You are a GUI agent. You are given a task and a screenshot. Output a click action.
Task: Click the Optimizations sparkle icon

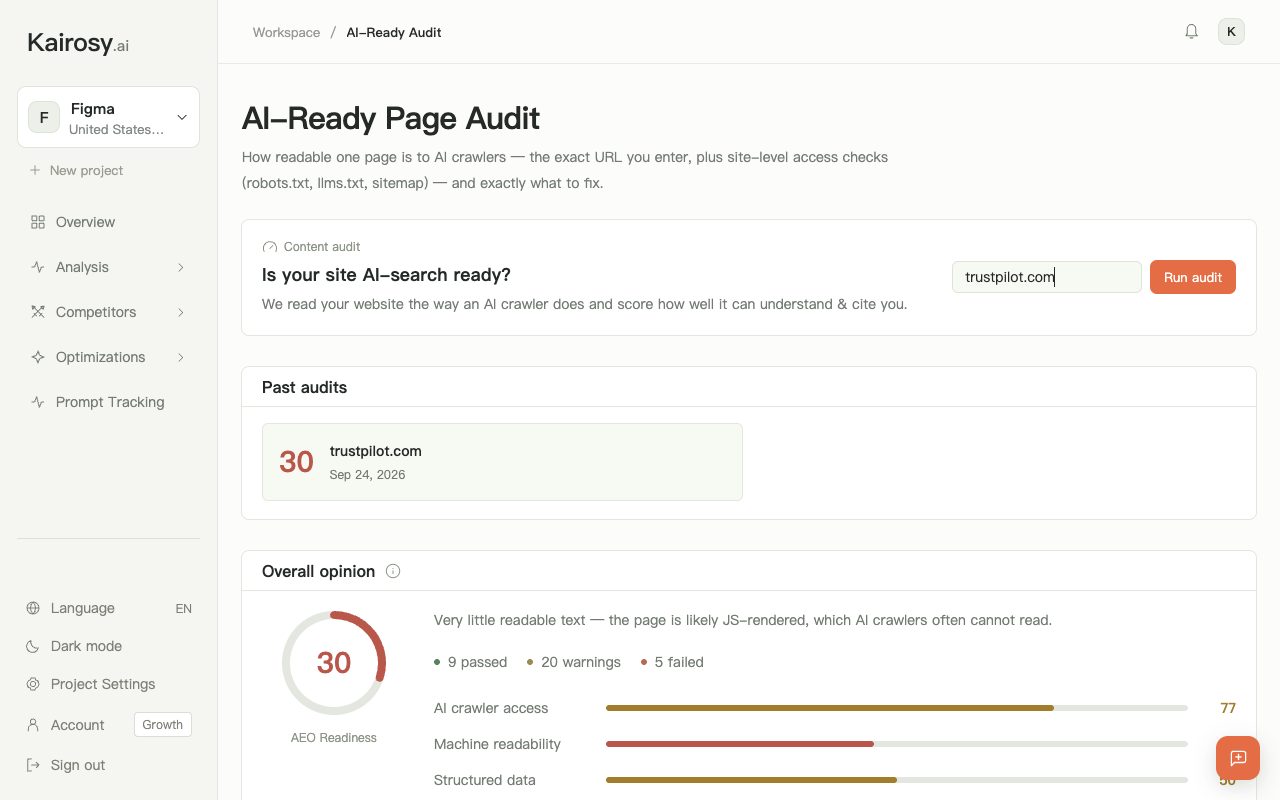coord(38,357)
